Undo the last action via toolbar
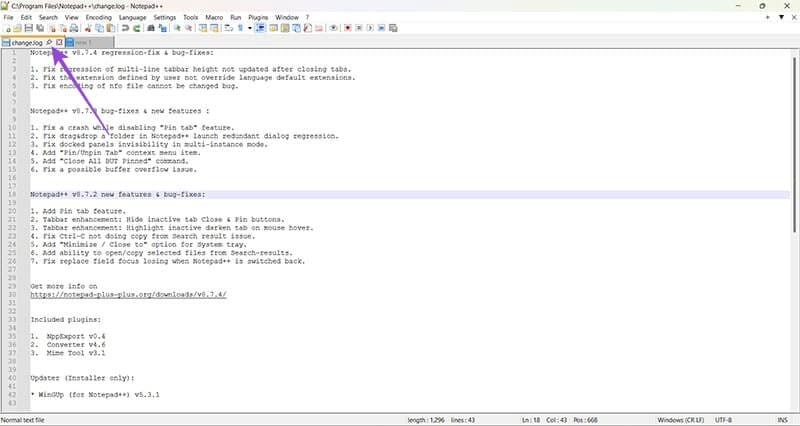 tap(126, 28)
